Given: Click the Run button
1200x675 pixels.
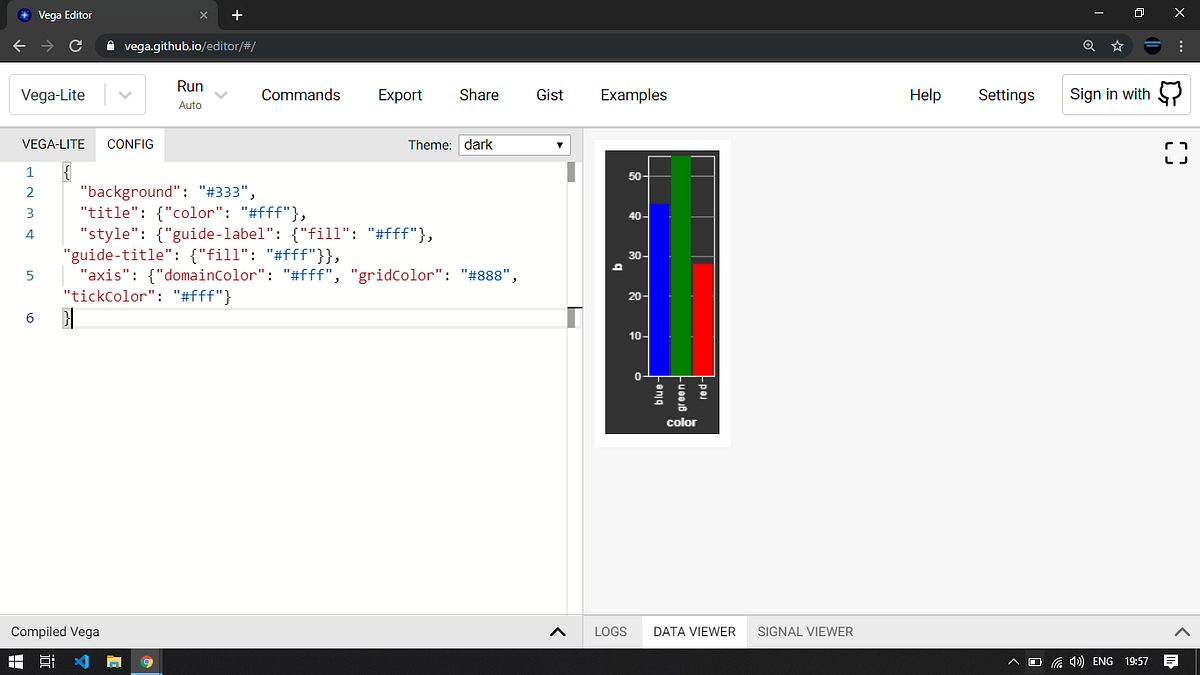Looking at the screenshot, I should coord(189,87).
